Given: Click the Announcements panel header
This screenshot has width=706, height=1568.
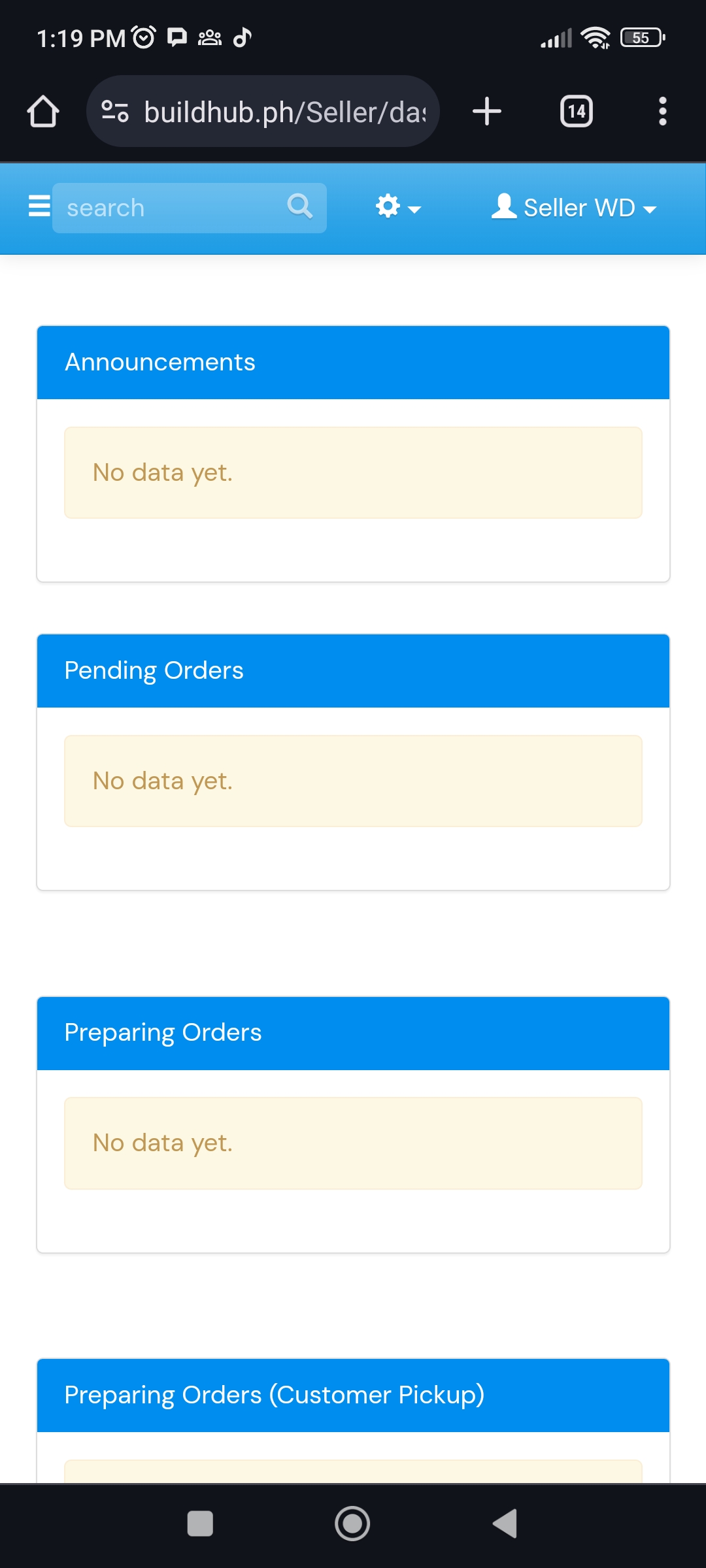Looking at the screenshot, I should click(353, 363).
